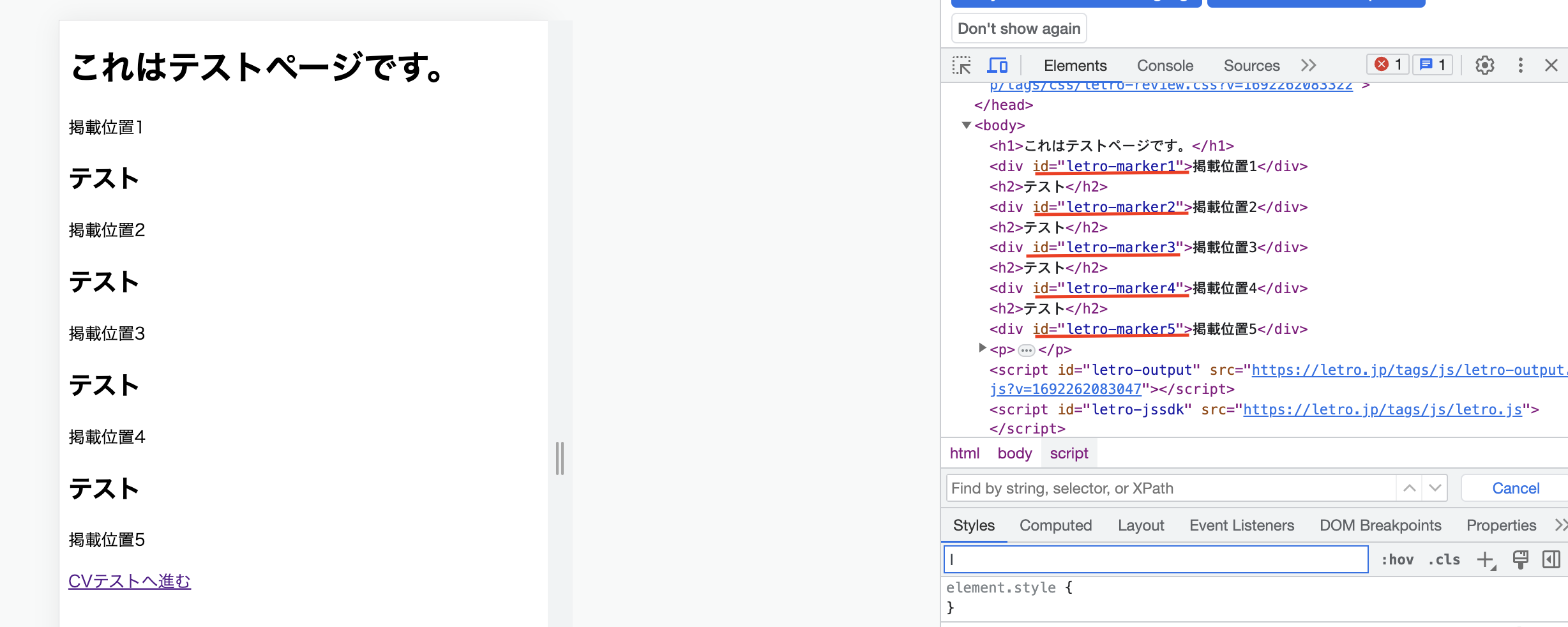The height and width of the screenshot is (627, 1568).
Task: Click the red error count badge
Action: [x=1388, y=64]
